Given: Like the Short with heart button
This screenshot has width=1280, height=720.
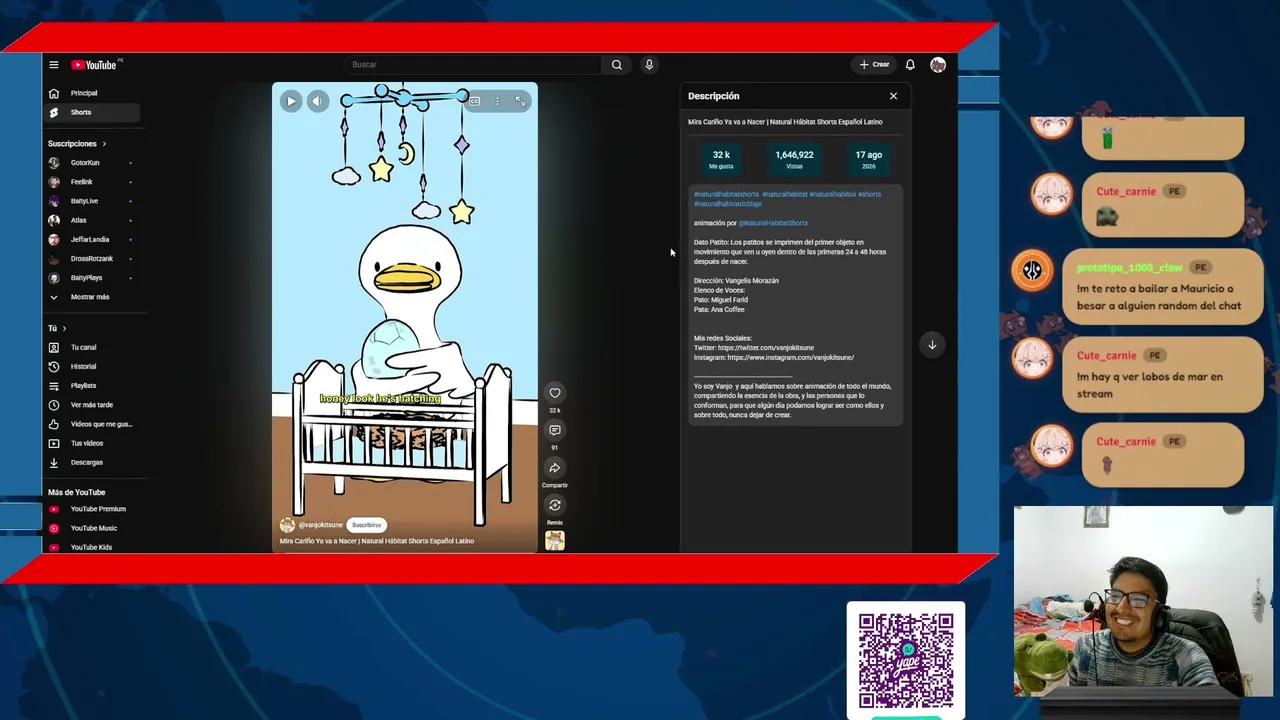Looking at the screenshot, I should tap(555, 393).
